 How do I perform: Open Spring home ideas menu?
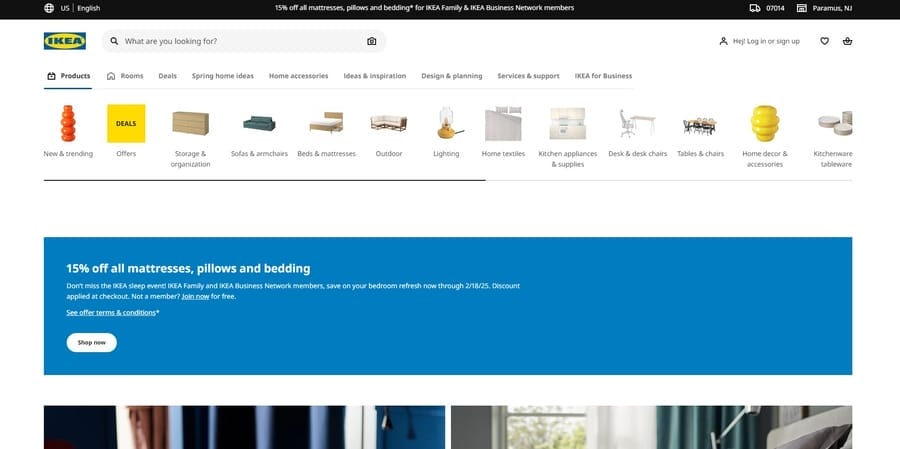pos(223,76)
